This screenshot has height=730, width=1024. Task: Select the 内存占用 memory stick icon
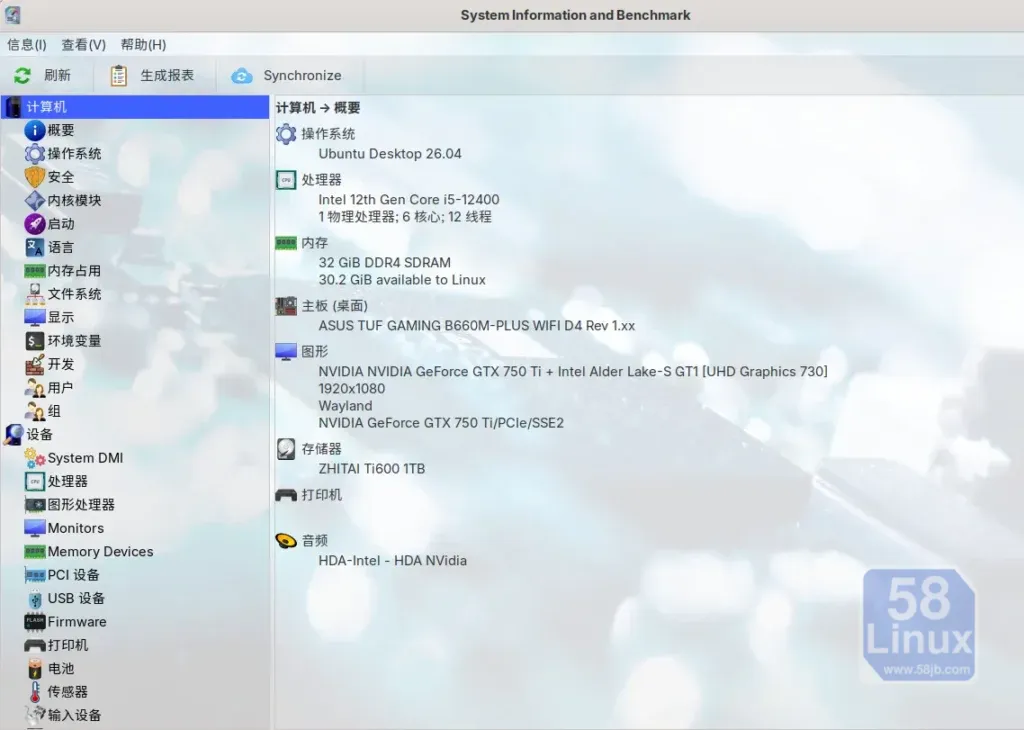[35, 271]
